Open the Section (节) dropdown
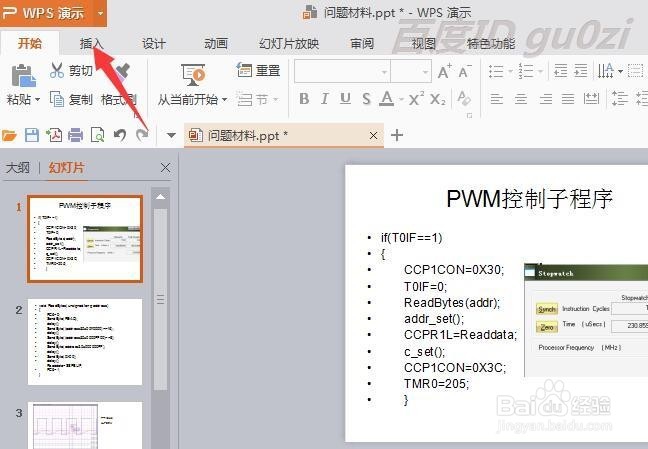This screenshot has width=648, height=449. tap(257, 100)
